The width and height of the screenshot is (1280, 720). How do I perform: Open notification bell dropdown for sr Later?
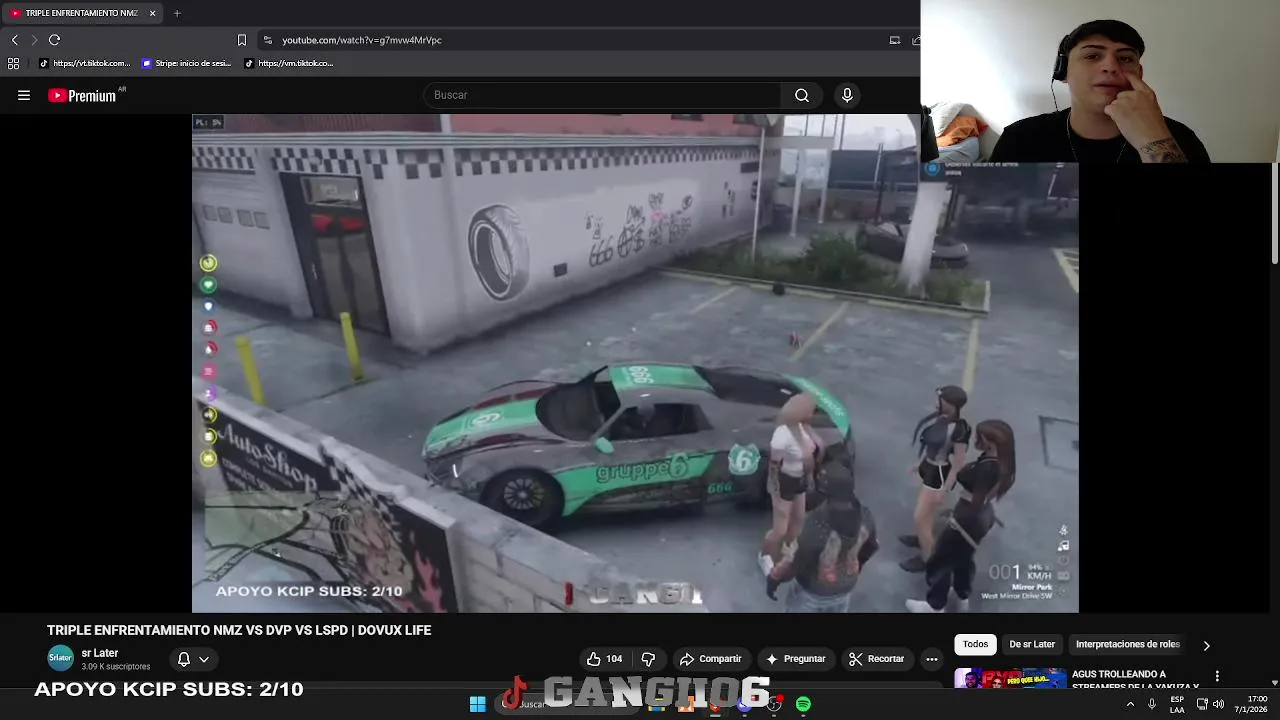click(193, 659)
